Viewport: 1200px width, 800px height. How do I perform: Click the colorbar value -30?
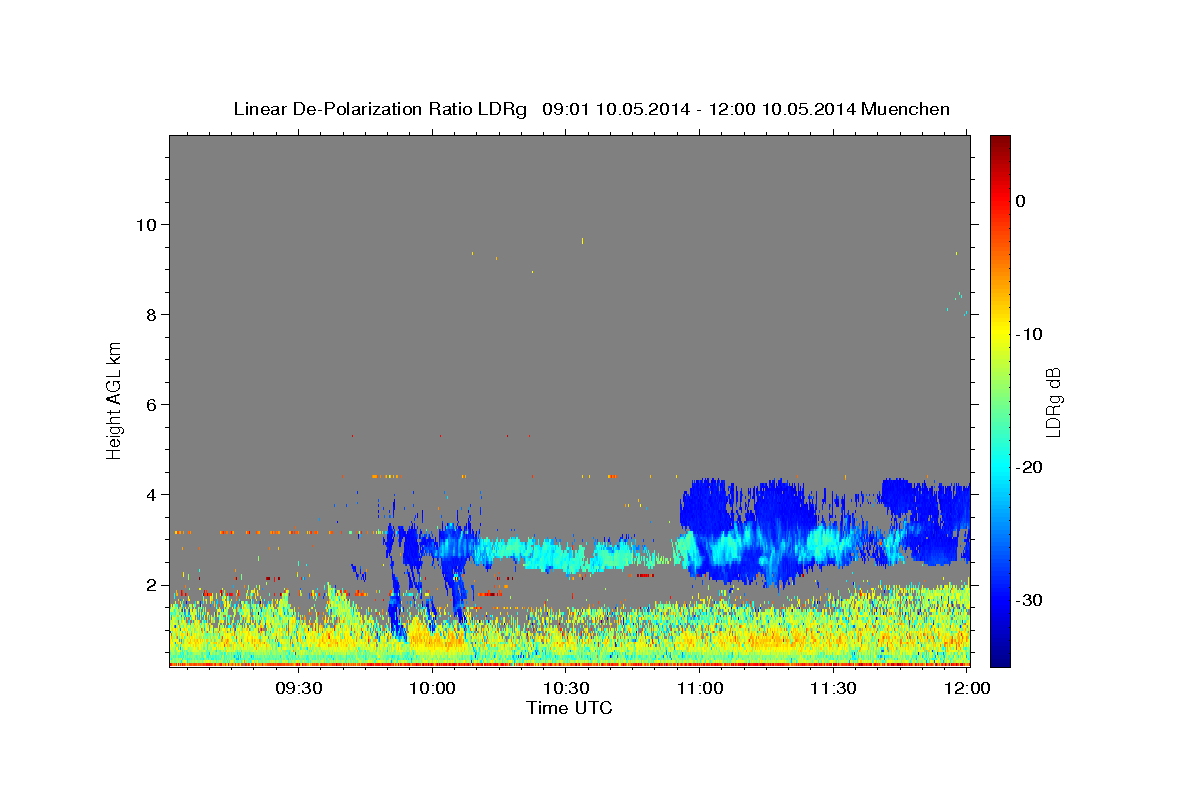(x=1030, y=600)
